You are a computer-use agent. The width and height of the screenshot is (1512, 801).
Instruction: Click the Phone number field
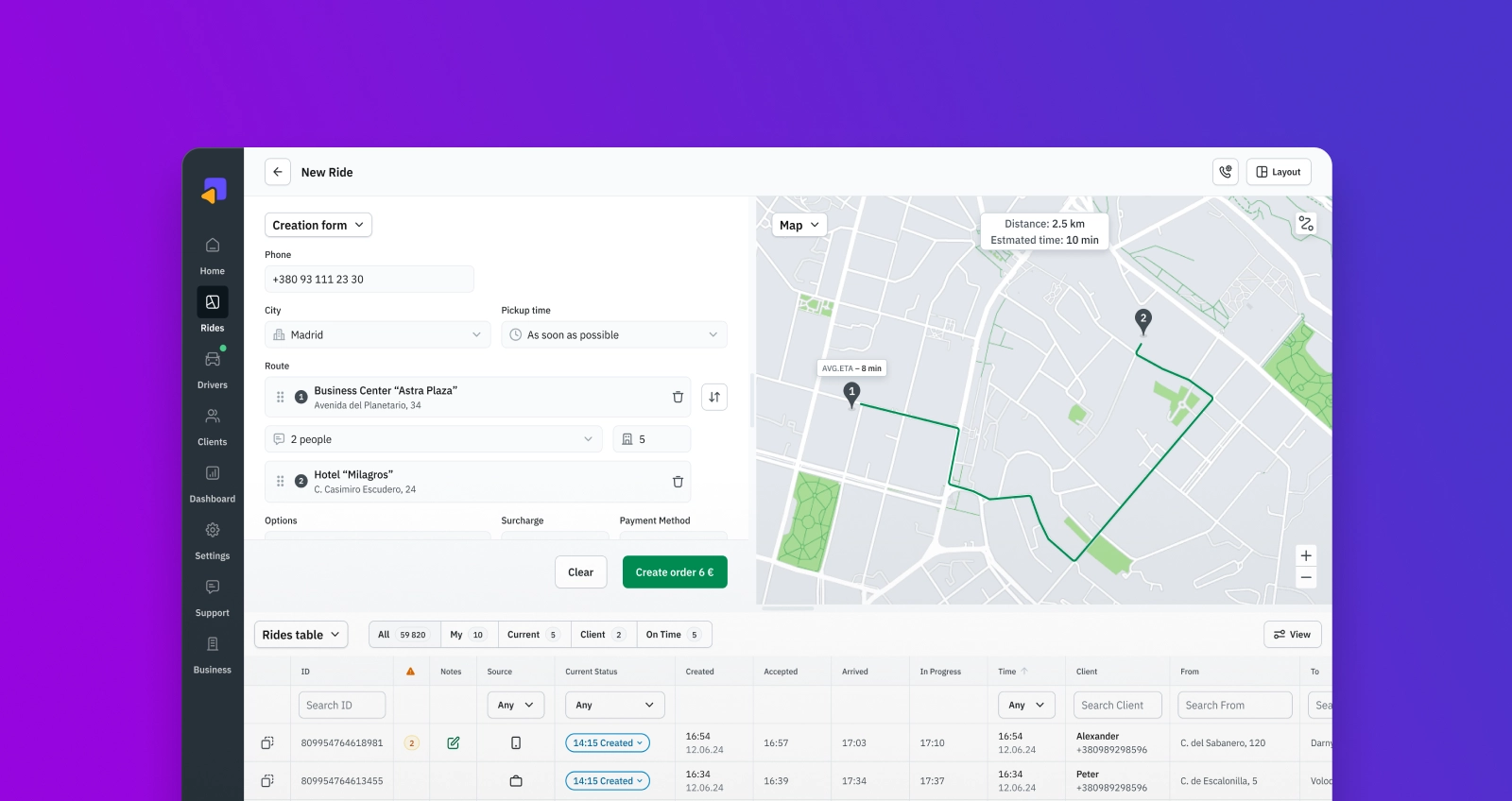click(369, 280)
